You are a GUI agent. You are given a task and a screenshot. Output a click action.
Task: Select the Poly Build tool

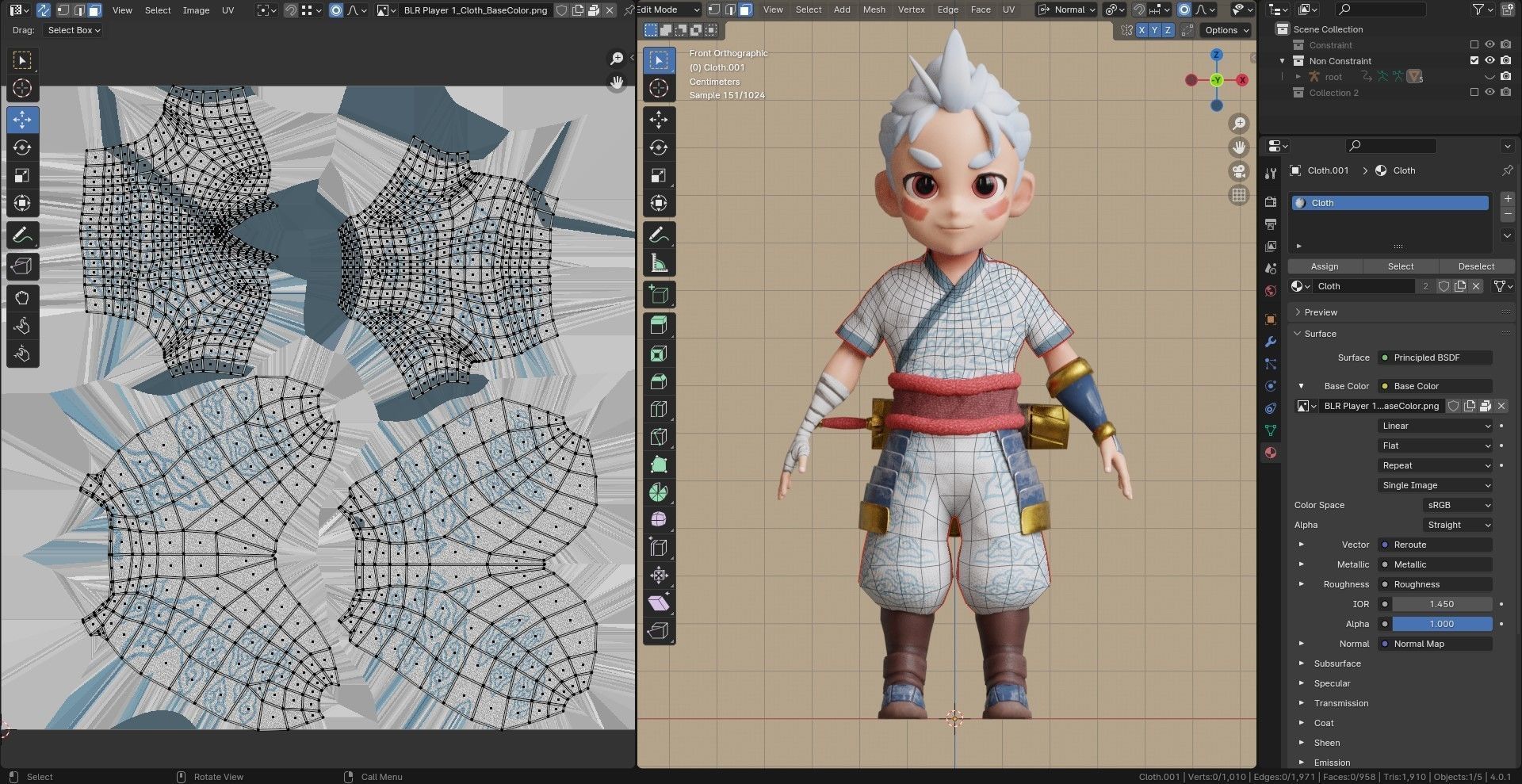coord(659,465)
